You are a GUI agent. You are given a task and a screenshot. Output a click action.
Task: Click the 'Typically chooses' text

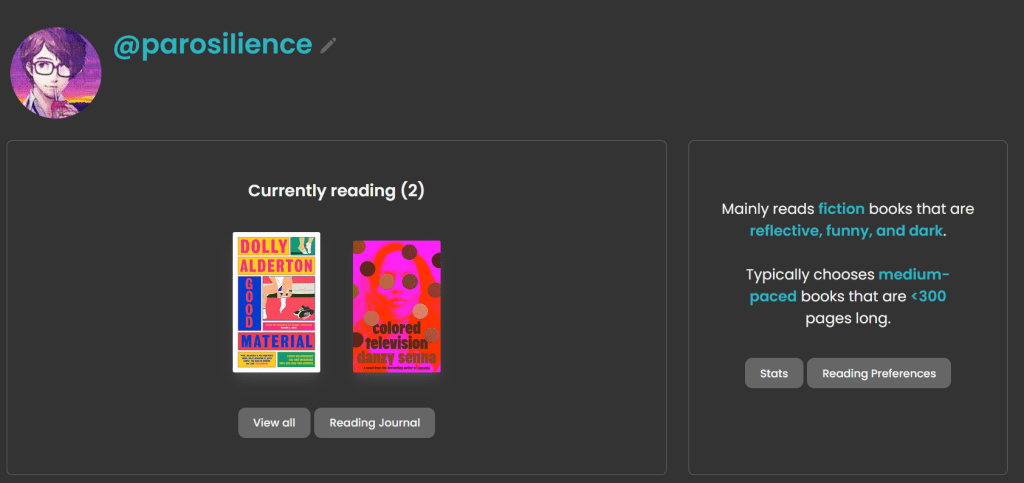[x=810, y=274]
